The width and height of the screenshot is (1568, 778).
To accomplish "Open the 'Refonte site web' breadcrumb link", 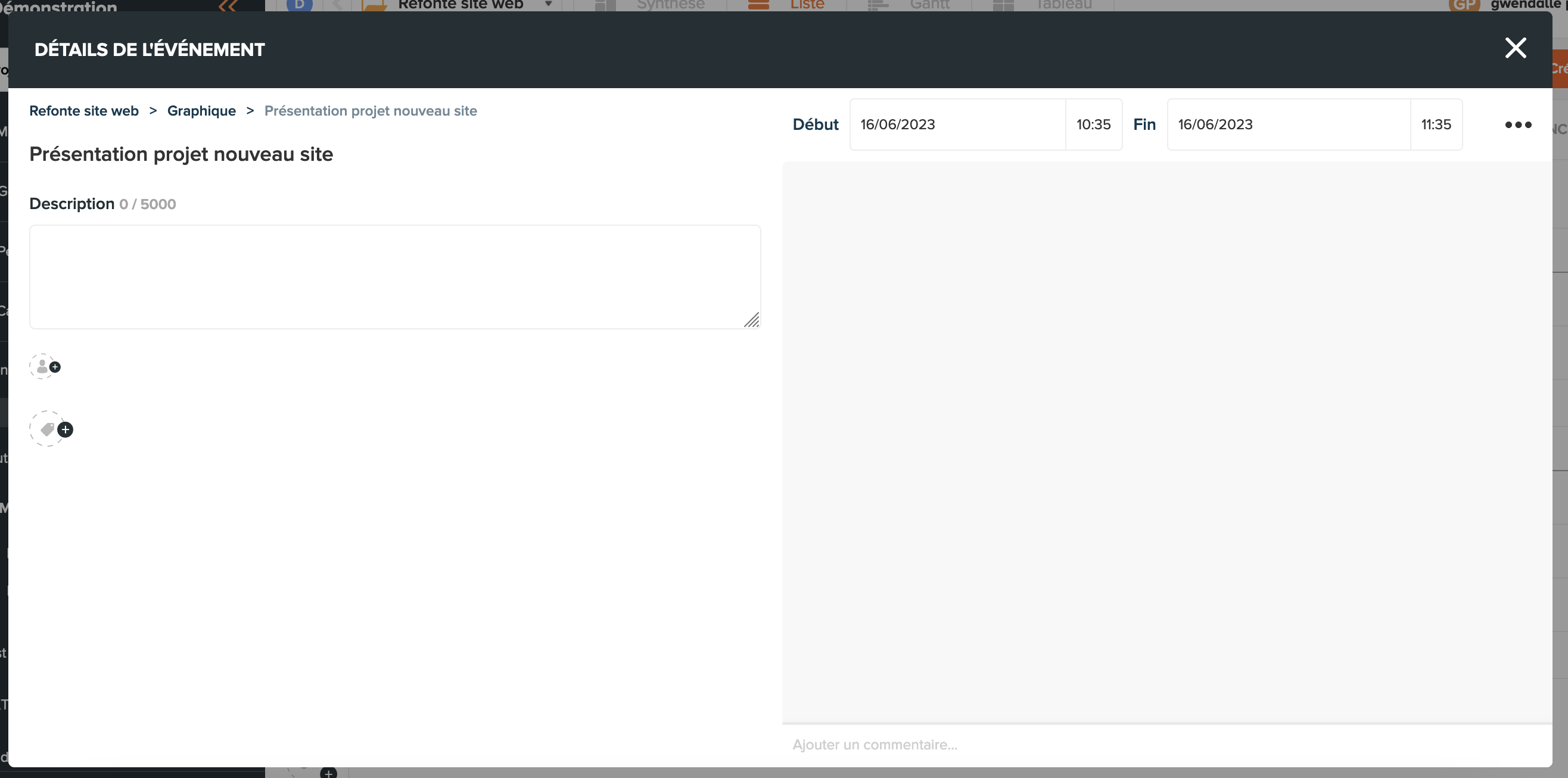I will pos(84,111).
